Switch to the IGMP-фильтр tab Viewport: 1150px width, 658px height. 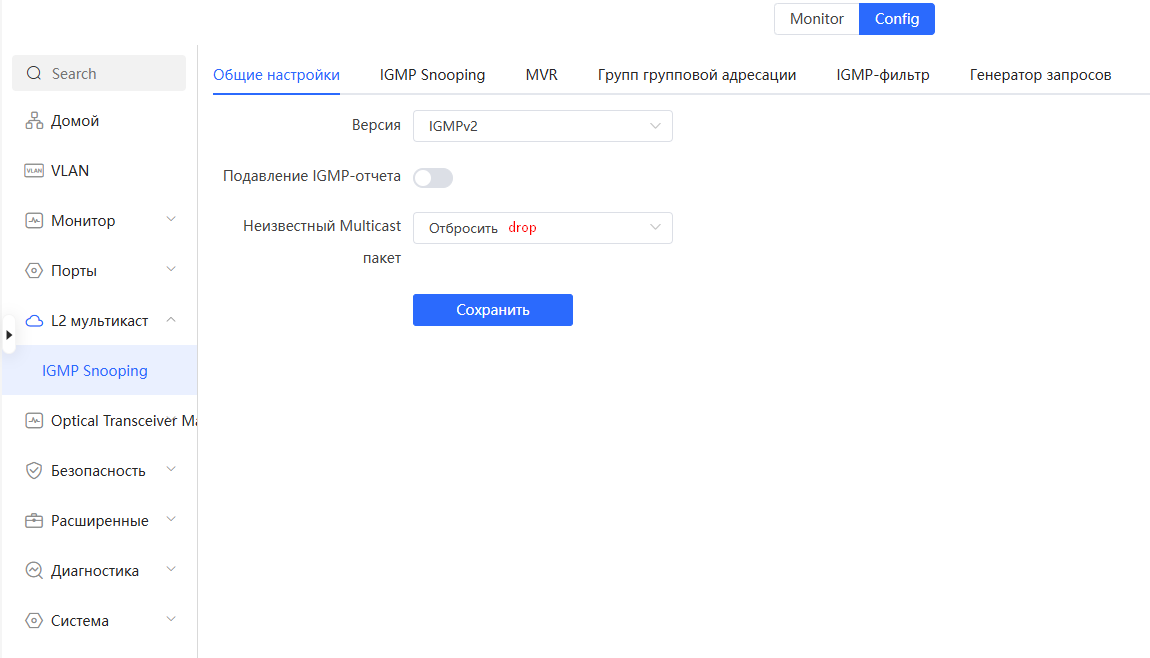pos(882,75)
